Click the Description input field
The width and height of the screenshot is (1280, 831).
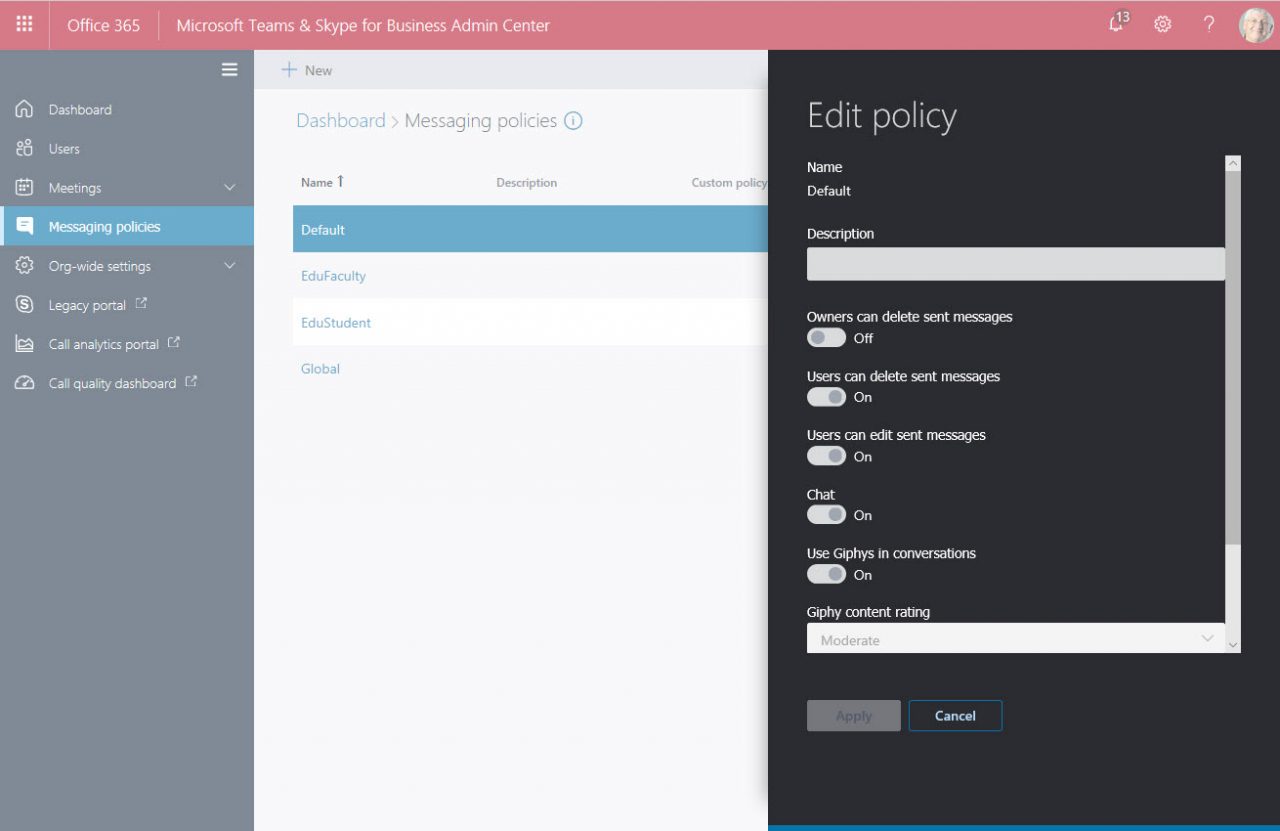pyautogui.click(x=1015, y=264)
